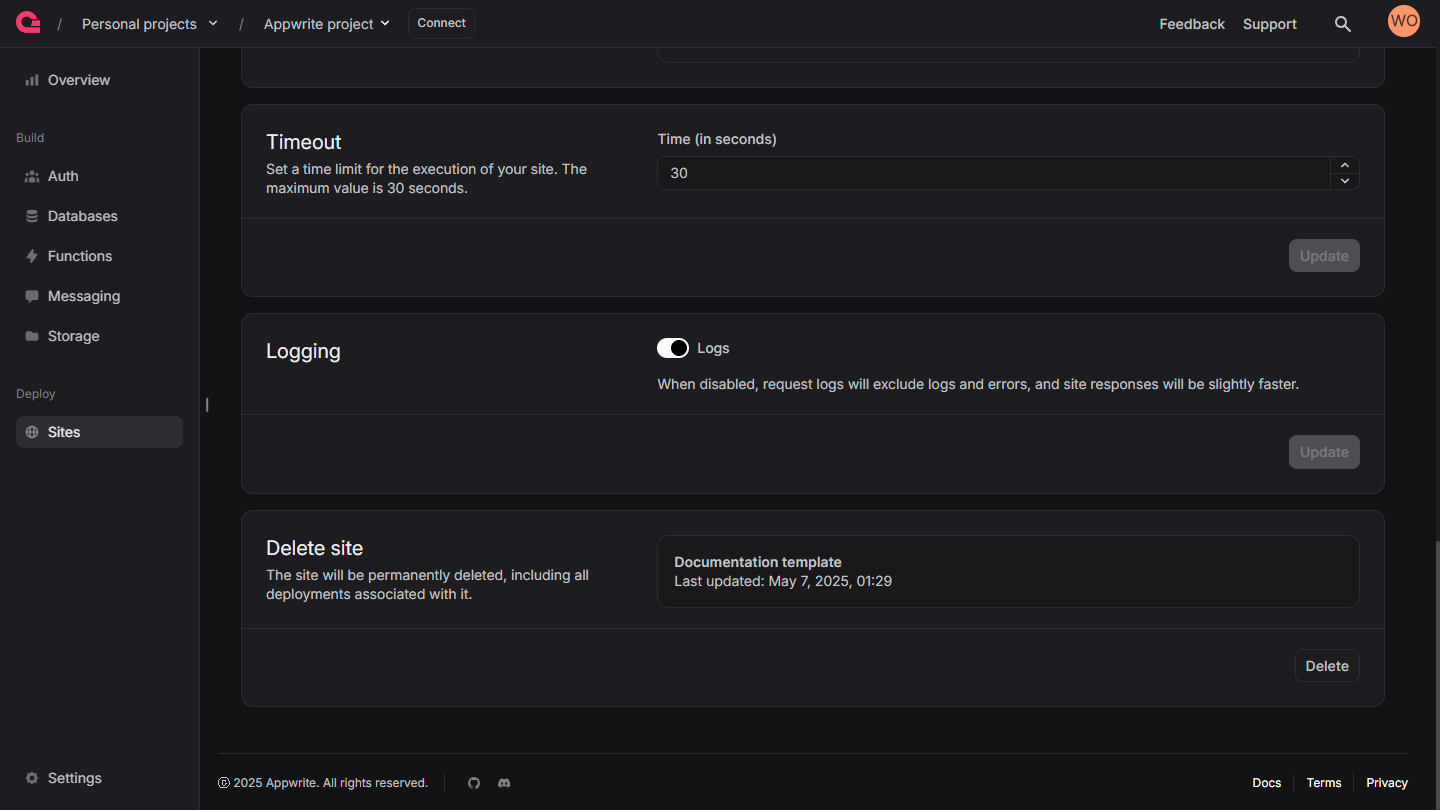Go to Overview in the sidebar
The width and height of the screenshot is (1440, 810).
pos(99,80)
